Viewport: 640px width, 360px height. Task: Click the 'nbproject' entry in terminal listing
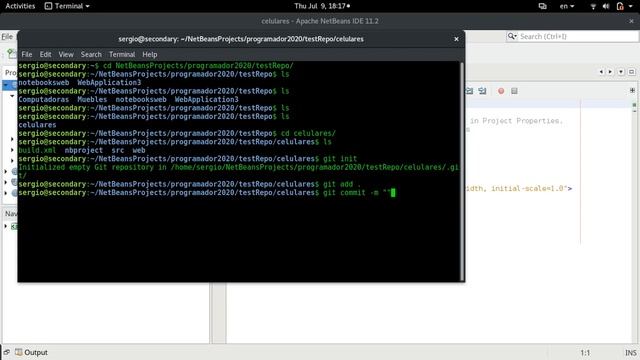[84, 150]
